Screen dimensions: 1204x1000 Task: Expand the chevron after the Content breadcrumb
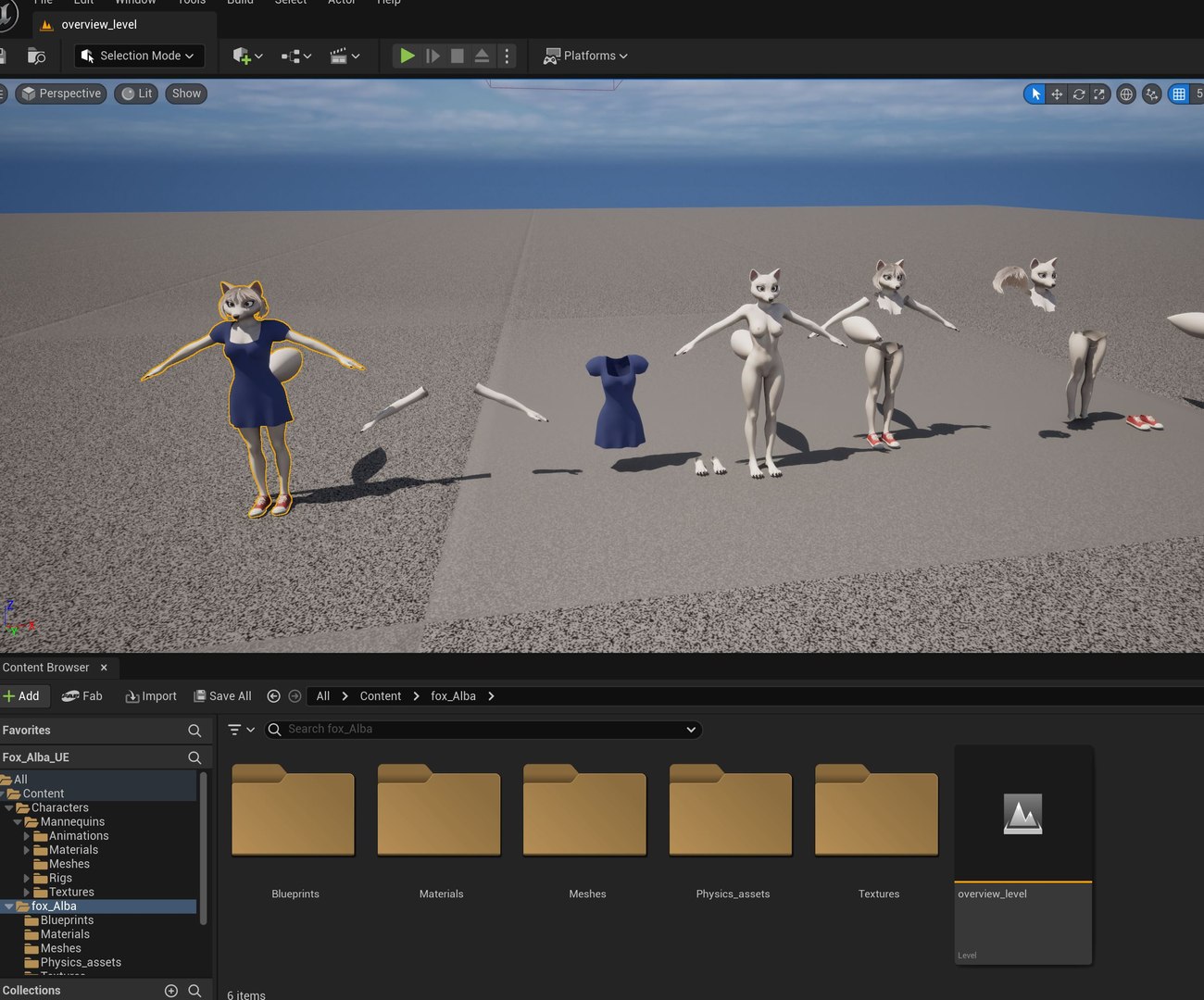click(416, 696)
